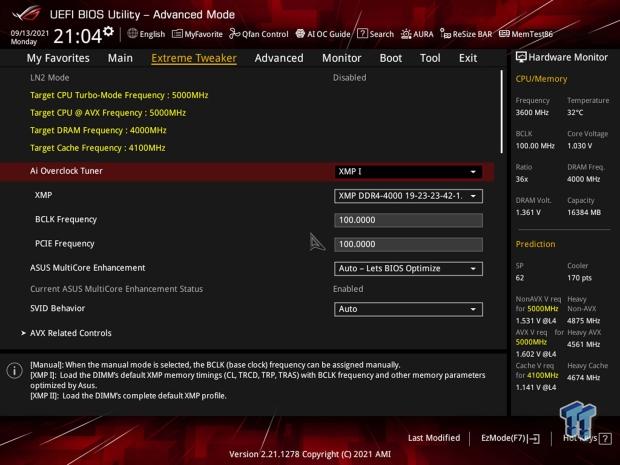Open AURA lighting icon
Image resolution: width=620 pixels, height=465 pixels.
pos(406,34)
